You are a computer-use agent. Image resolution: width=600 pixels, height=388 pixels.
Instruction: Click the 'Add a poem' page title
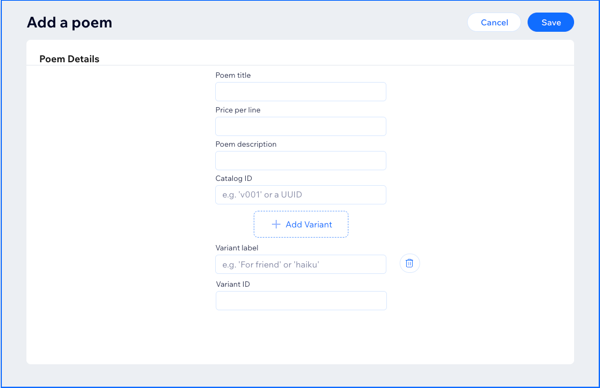coord(69,23)
